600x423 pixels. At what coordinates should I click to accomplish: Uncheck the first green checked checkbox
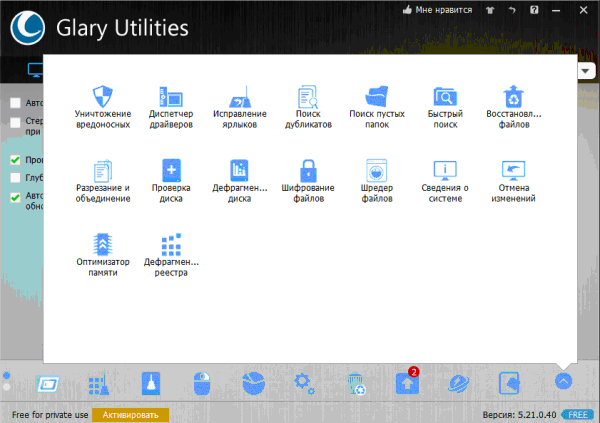tap(16, 160)
